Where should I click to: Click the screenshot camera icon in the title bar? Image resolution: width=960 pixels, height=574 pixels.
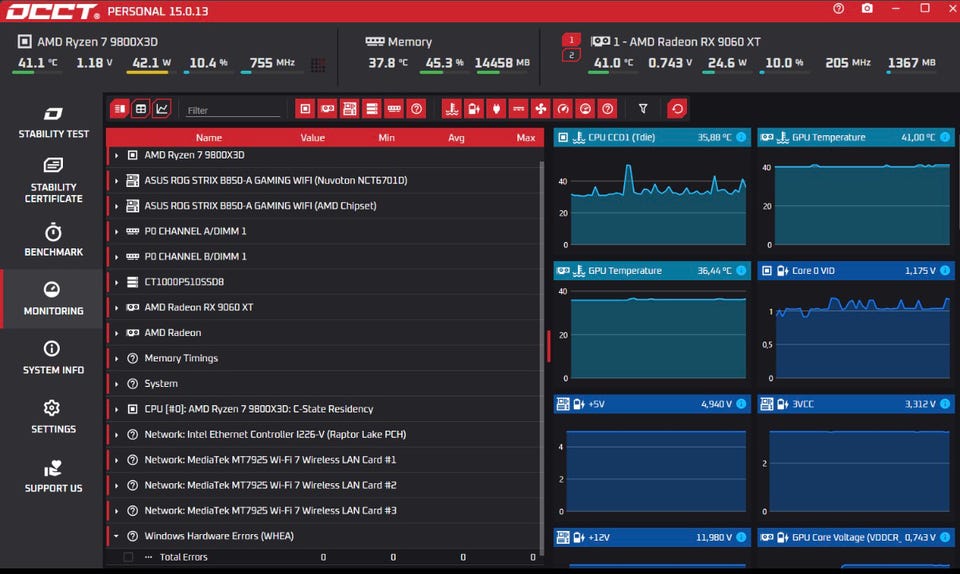[867, 9]
